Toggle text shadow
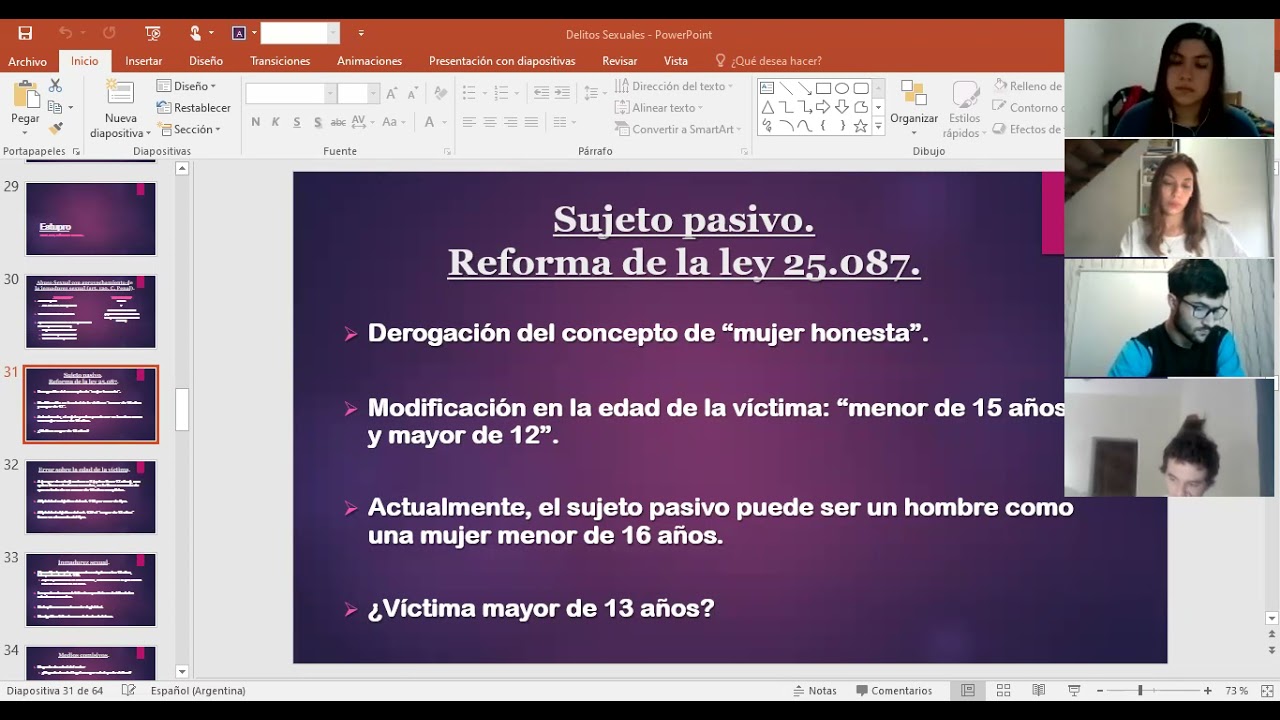The height and width of the screenshot is (720, 1280). pyautogui.click(x=318, y=122)
